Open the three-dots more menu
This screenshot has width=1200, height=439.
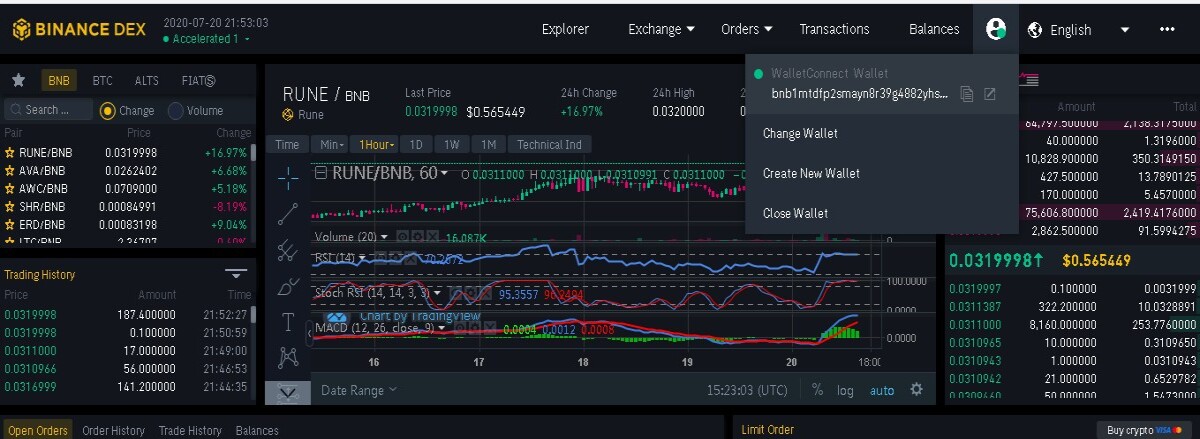1167,29
